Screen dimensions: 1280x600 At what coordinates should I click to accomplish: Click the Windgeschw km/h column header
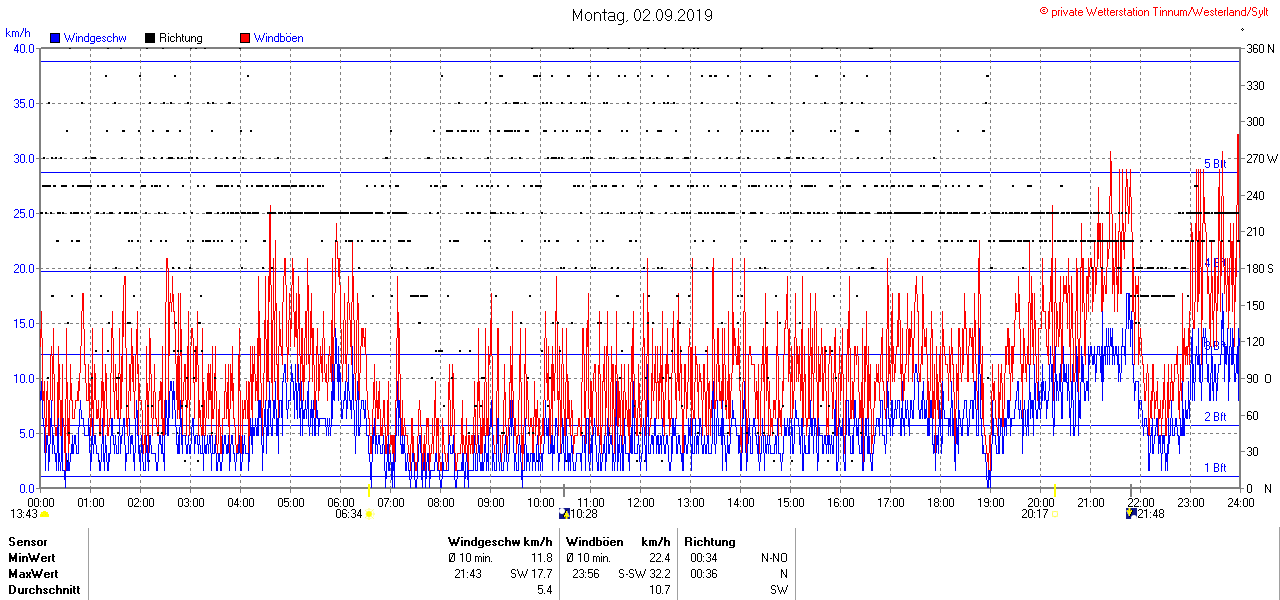pos(500,542)
